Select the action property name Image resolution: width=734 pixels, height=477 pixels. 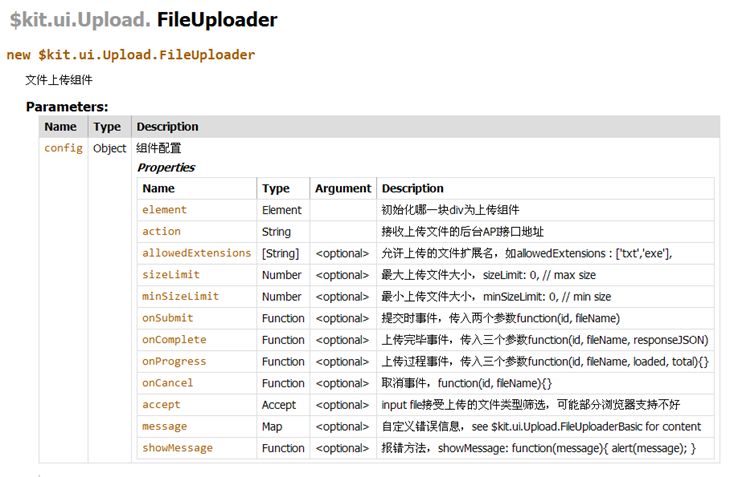pos(161,232)
